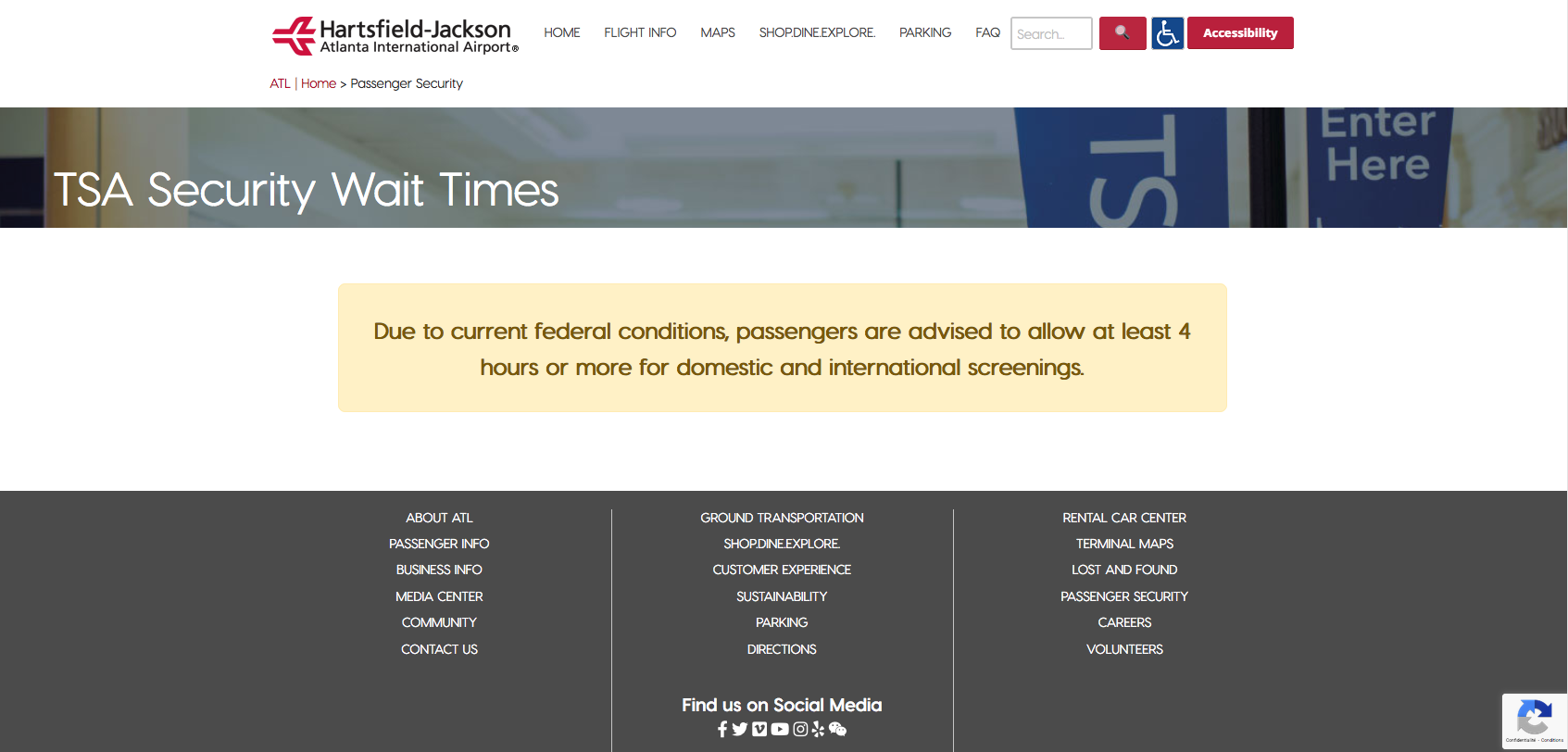Open the YouTube icon in footer

780,730
